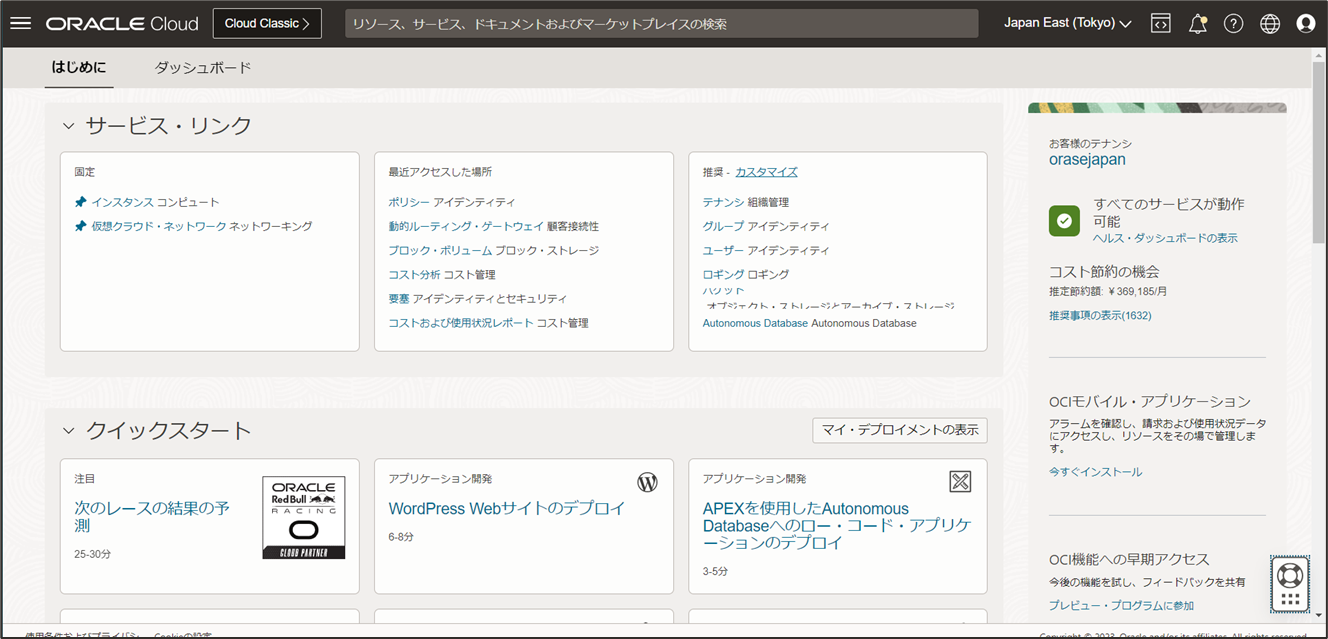Click the WordPress logo icon
This screenshot has width=1328, height=639.
(x=647, y=483)
